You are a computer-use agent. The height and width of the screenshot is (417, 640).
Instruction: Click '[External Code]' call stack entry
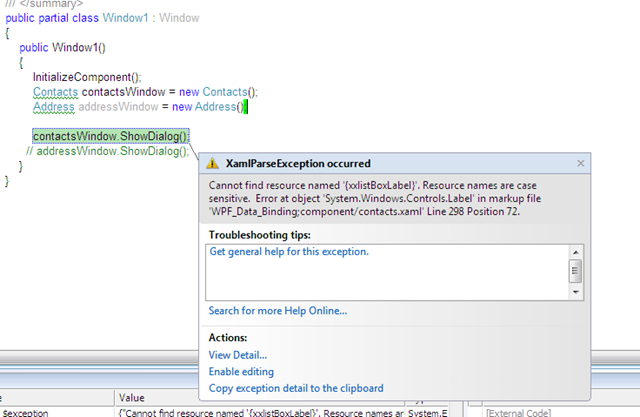pos(518,413)
